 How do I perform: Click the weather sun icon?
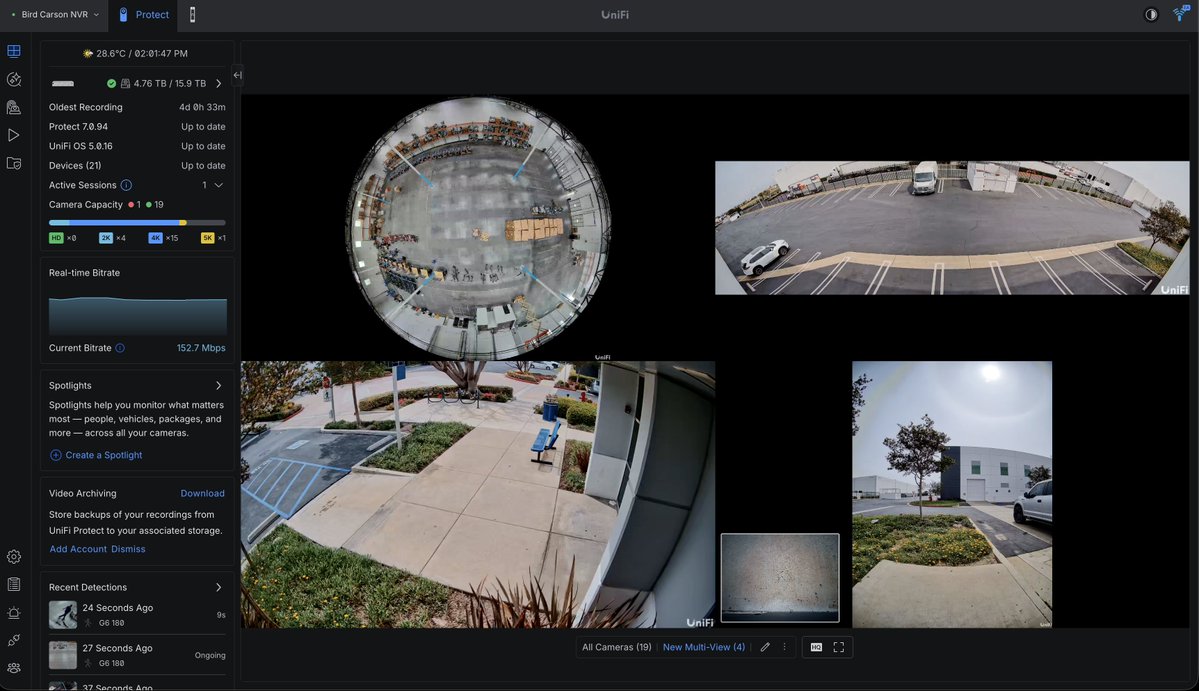tap(88, 54)
